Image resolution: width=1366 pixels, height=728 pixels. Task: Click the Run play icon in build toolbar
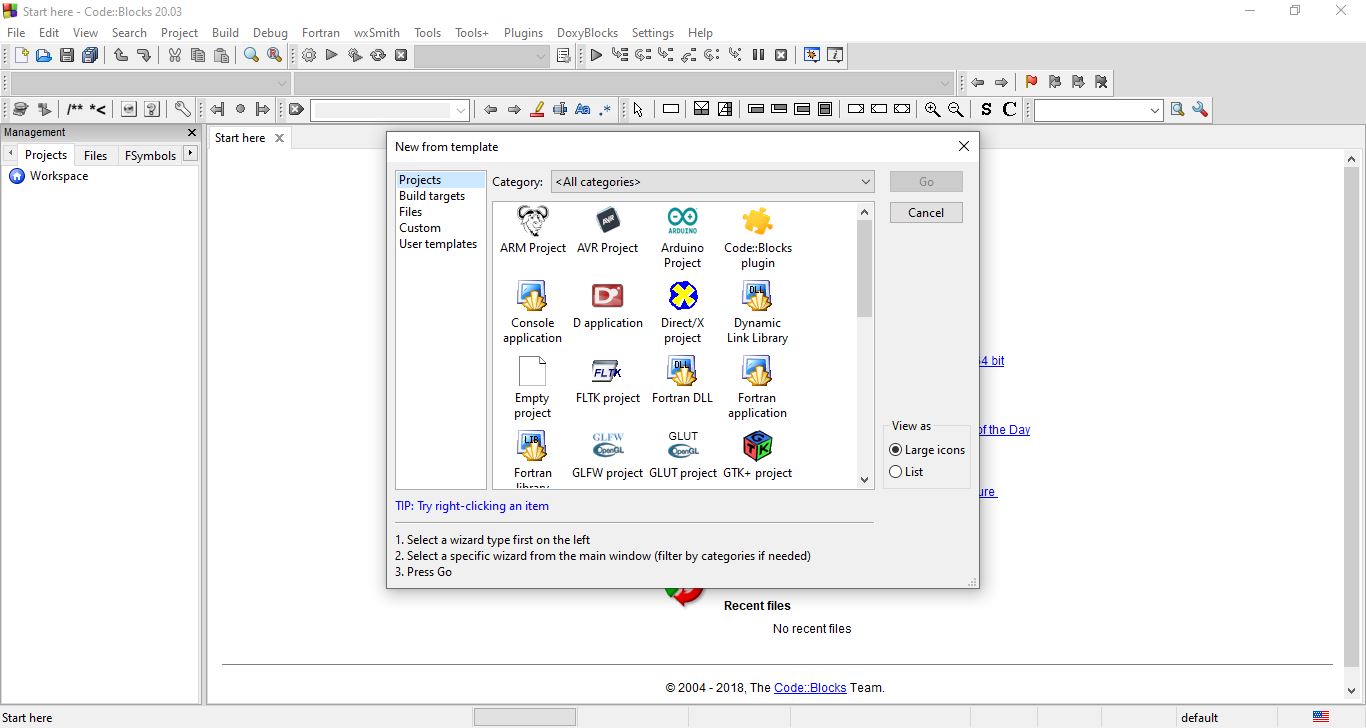[332, 56]
